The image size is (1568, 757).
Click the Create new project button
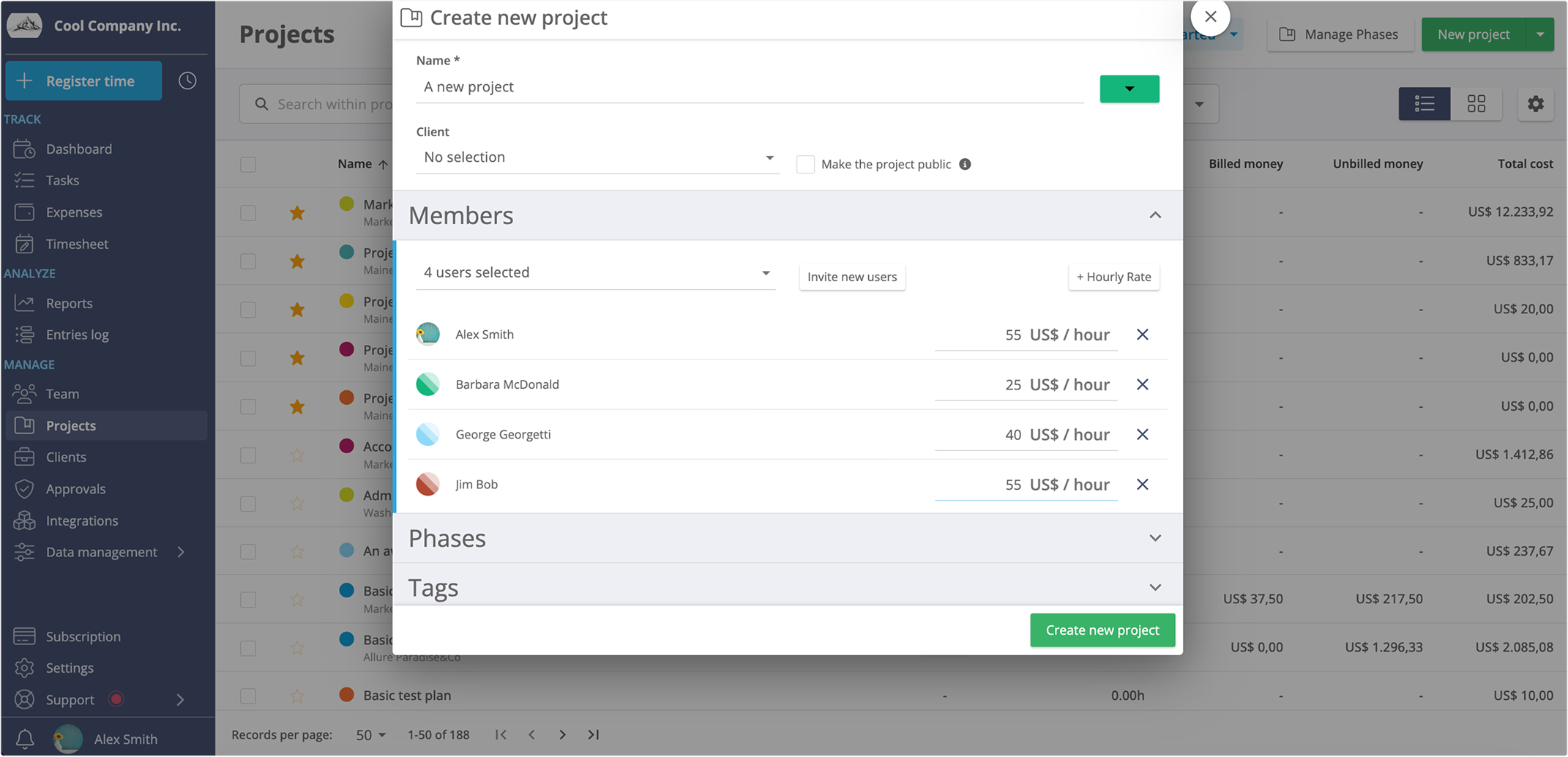click(1102, 630)
